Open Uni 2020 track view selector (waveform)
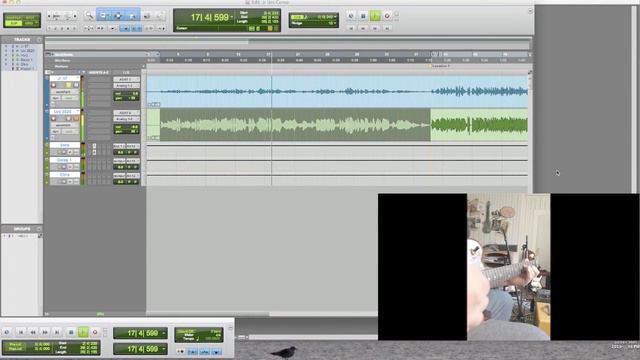The image size is (640, 360). click(x=64, y=125)
